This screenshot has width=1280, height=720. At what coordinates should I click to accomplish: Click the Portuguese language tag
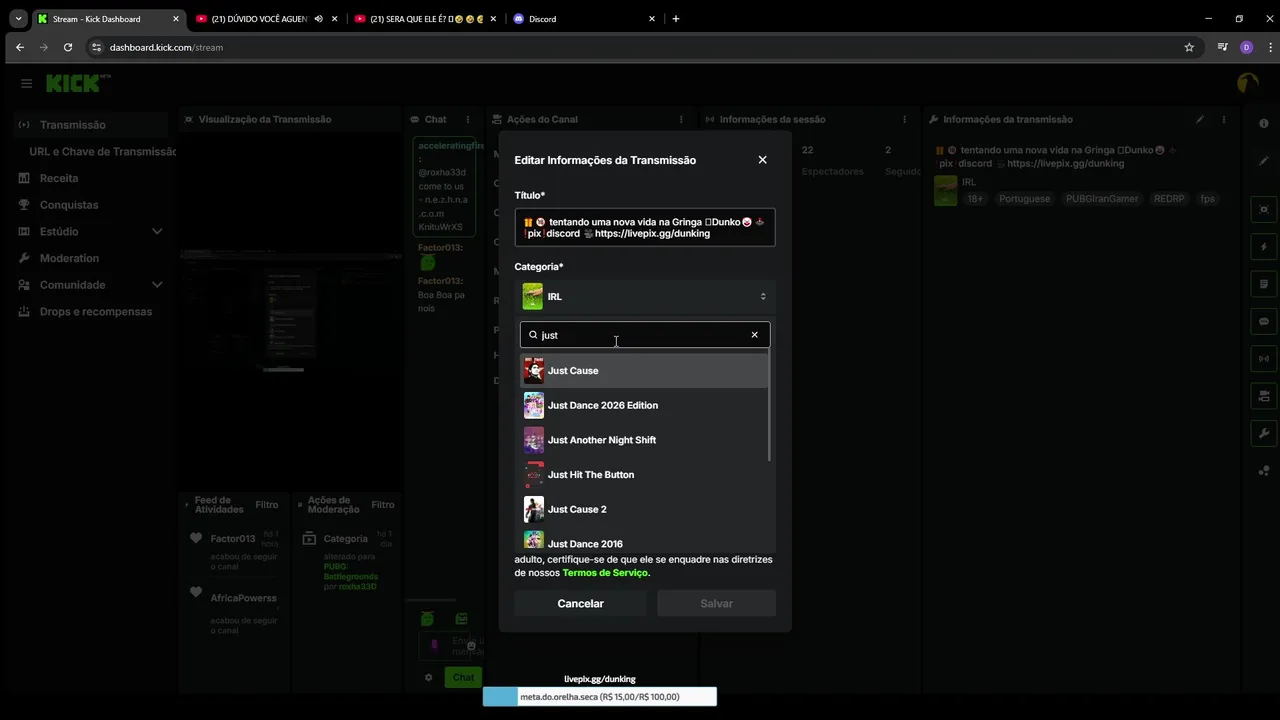[x=1024, y=199]
